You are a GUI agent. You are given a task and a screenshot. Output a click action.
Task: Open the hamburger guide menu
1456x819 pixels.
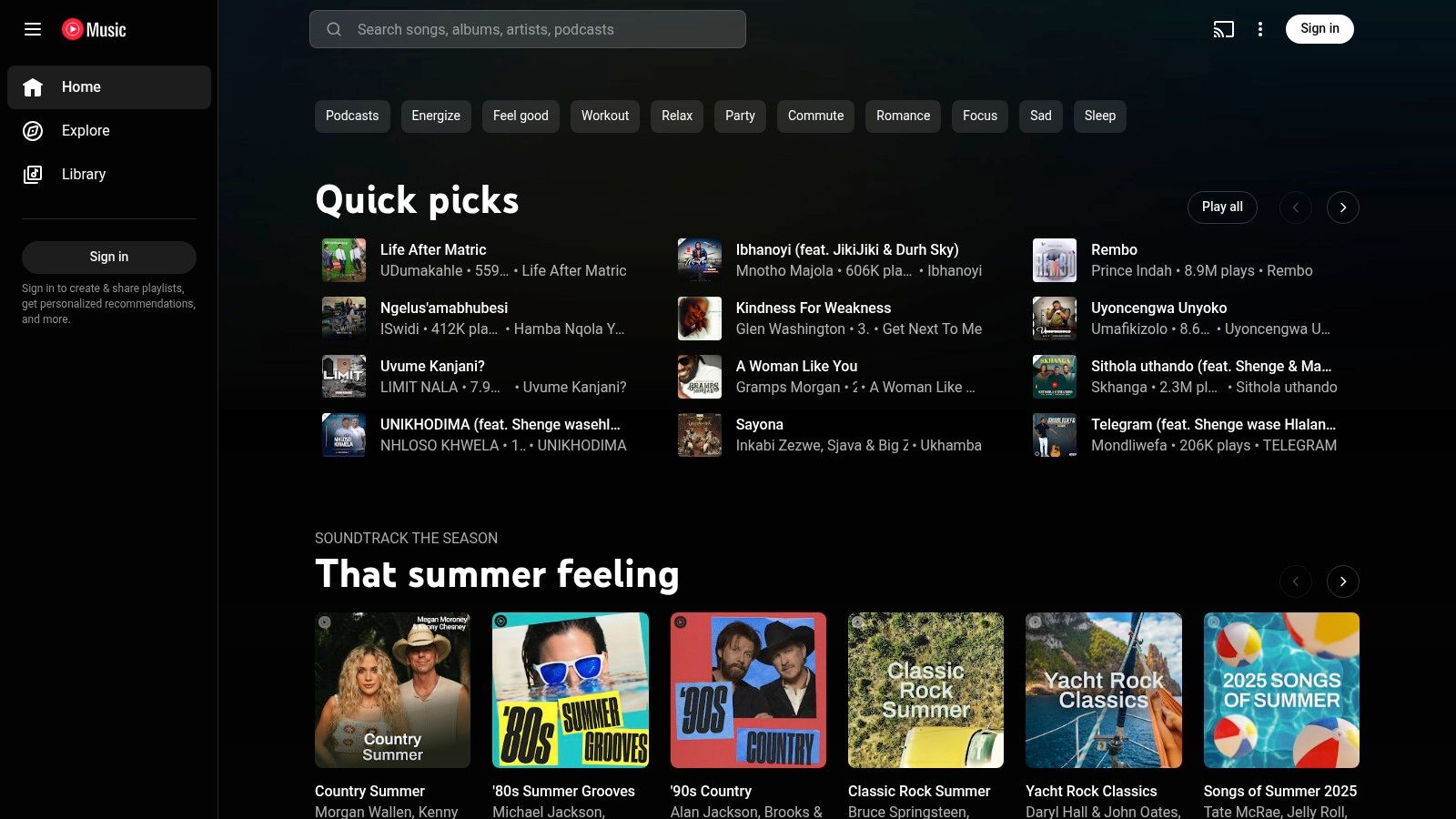point(33,29)
